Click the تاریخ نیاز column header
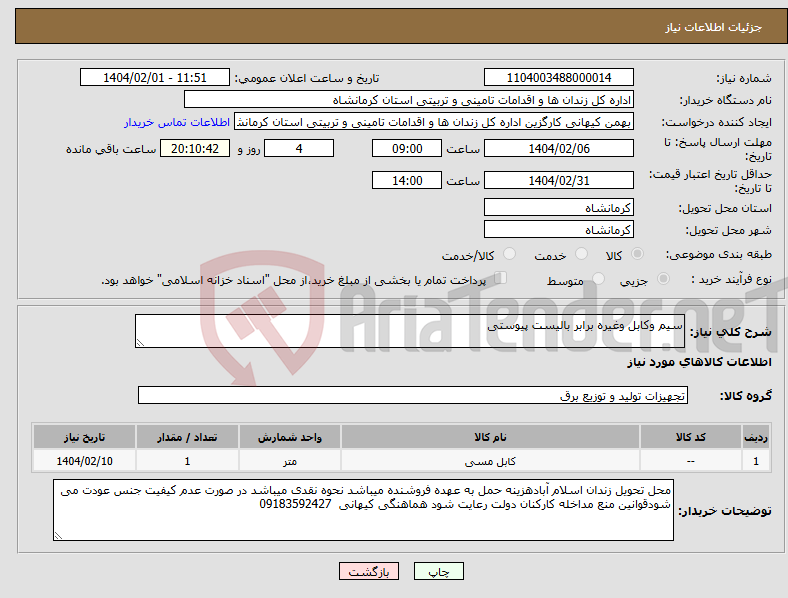The height and width of the screenshot is (598, 788). click(x=84, y=437)
